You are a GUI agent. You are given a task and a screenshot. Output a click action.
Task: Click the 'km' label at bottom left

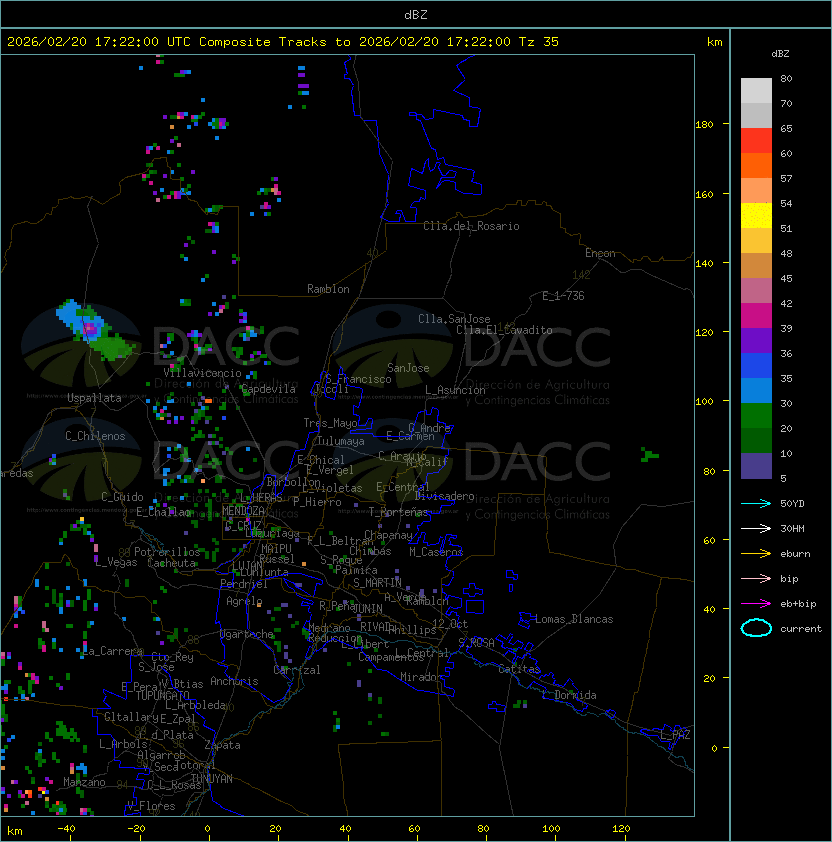pos(15,831)
